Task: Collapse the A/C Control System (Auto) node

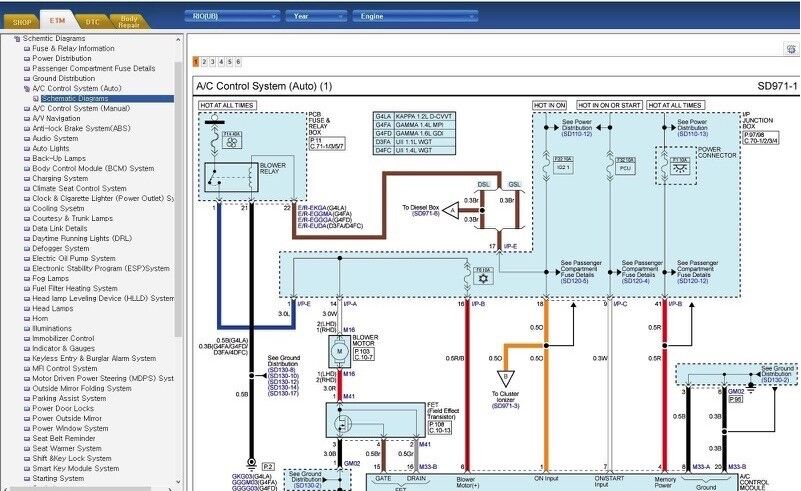Action: click(x=27, y=88)
